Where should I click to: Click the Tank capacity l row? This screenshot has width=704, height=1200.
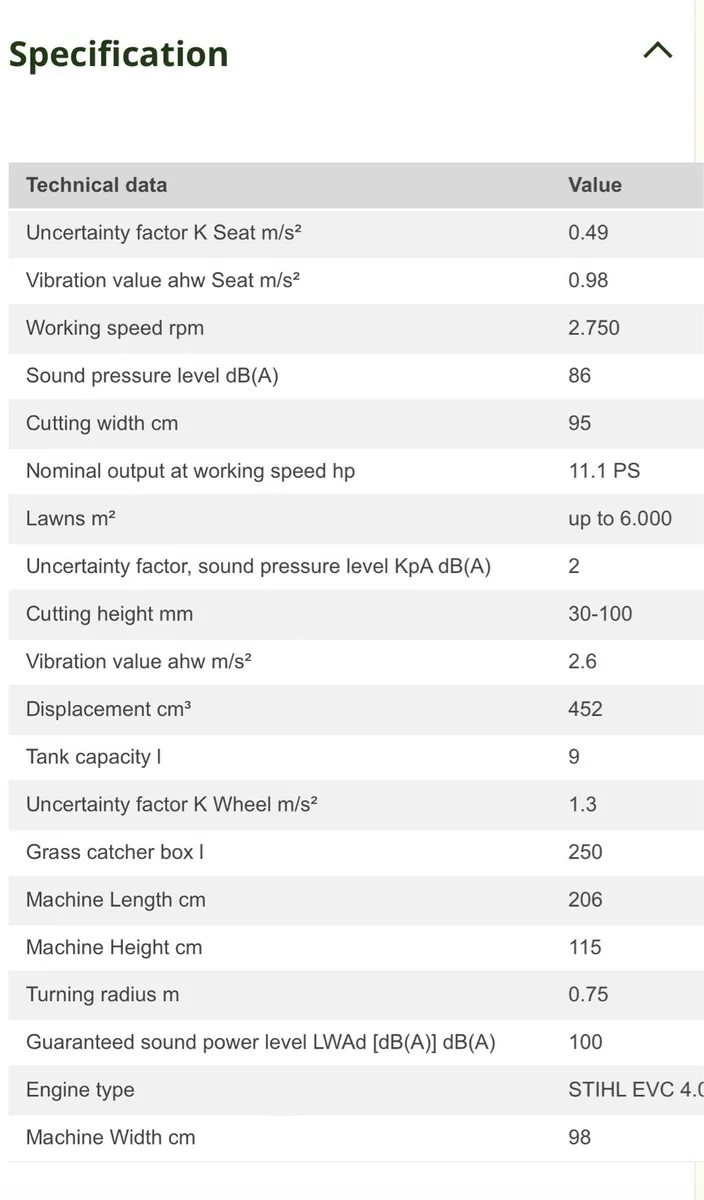(x=356, y=756)
